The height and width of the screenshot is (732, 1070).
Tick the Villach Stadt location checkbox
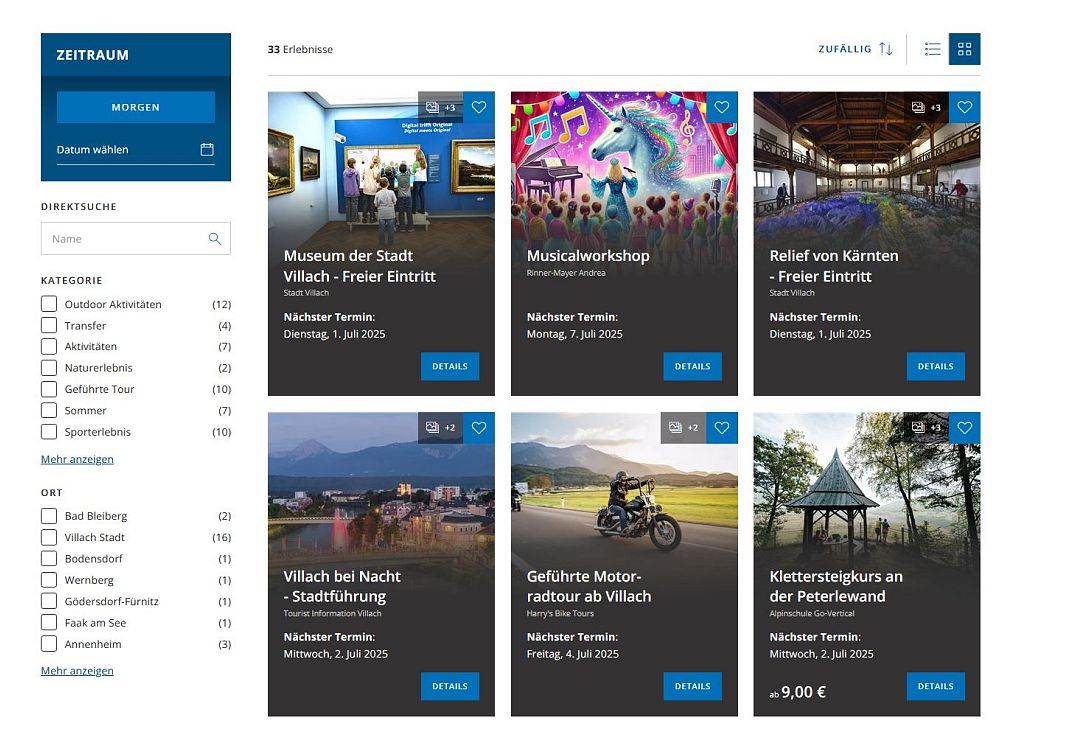(49, 537)
